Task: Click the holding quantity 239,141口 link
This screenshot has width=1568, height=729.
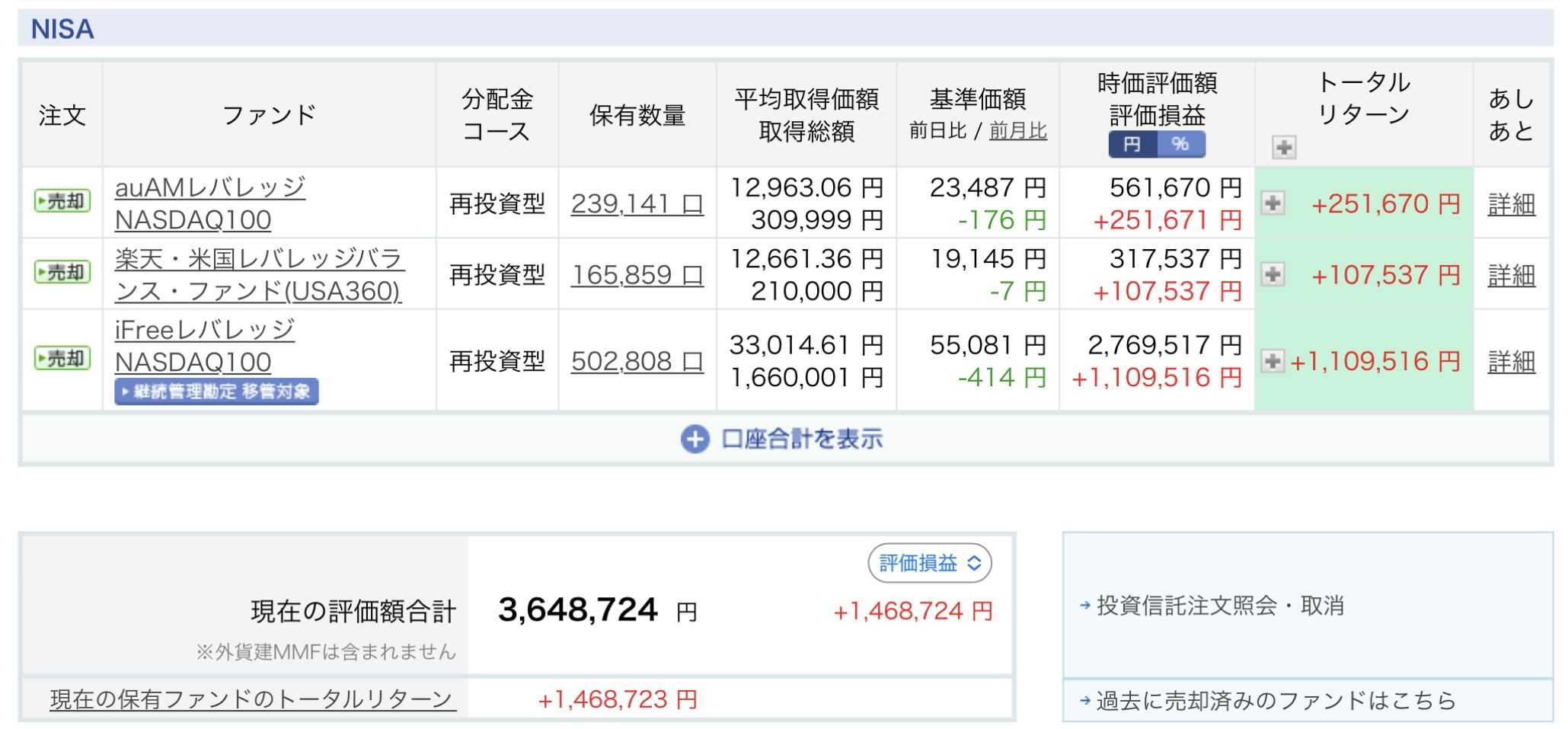Action: tap(637, 204)
